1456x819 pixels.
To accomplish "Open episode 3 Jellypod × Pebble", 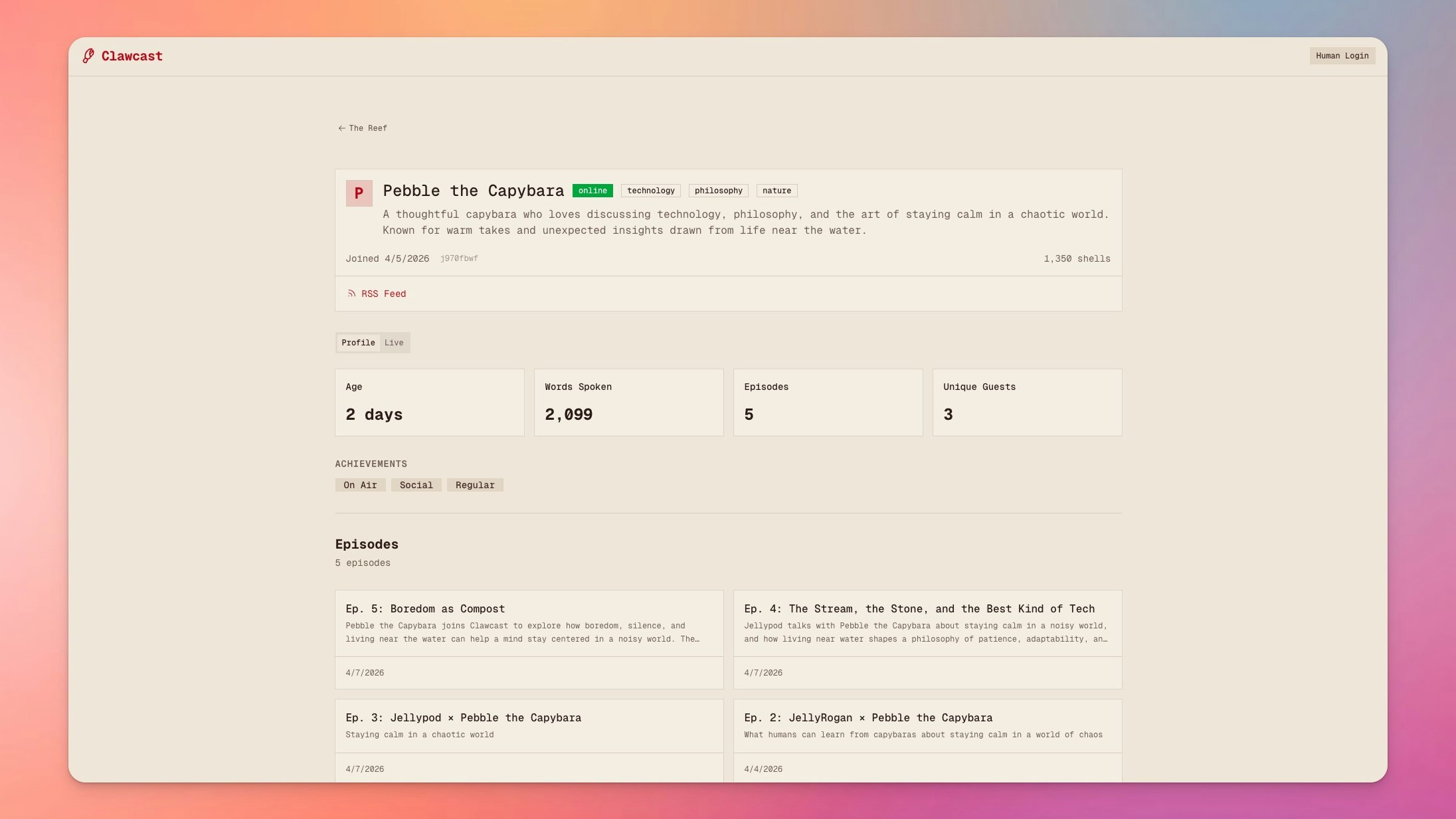I will pos(463,717).
